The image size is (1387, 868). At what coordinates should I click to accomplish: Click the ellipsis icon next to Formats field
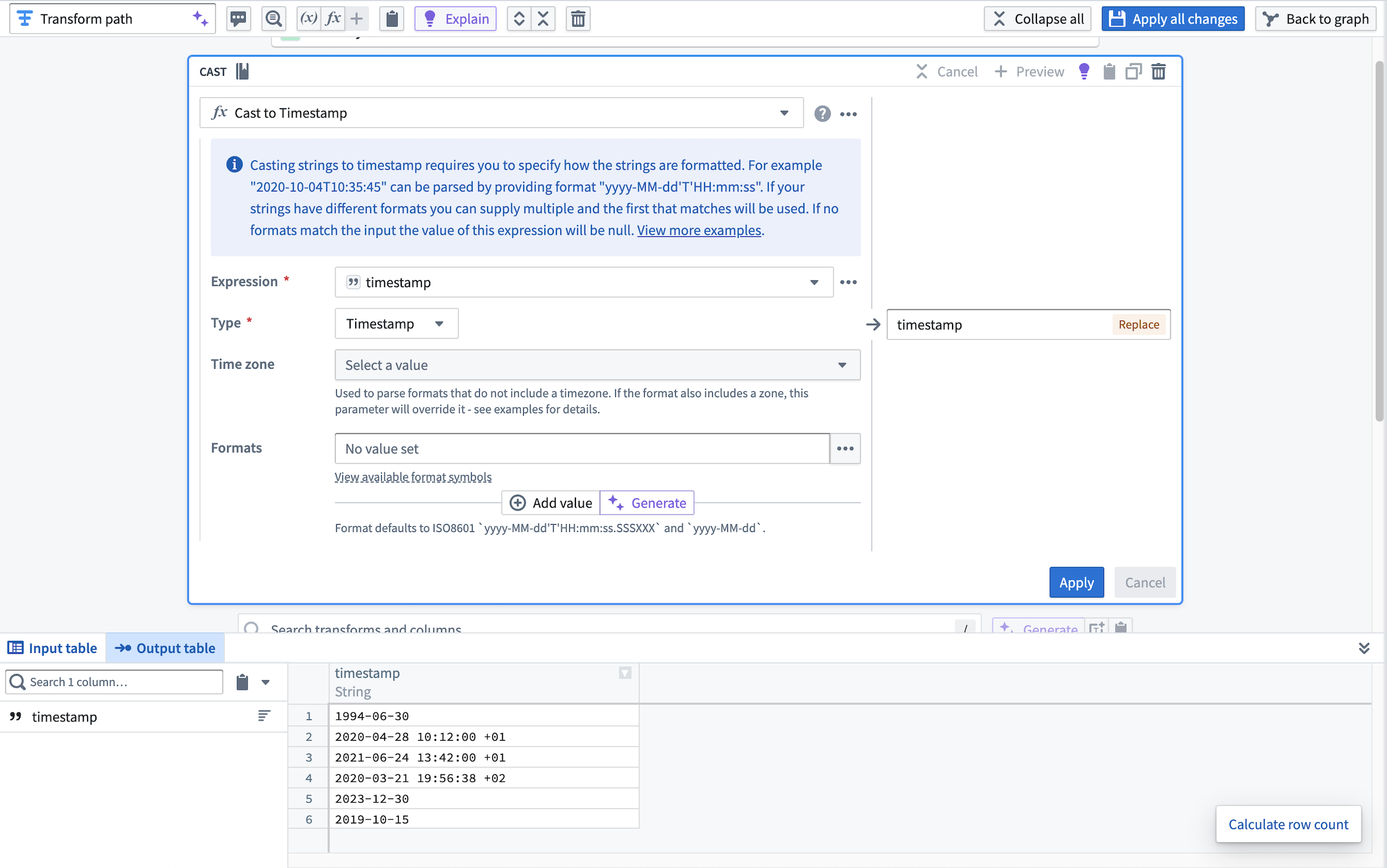coord(845,447)
